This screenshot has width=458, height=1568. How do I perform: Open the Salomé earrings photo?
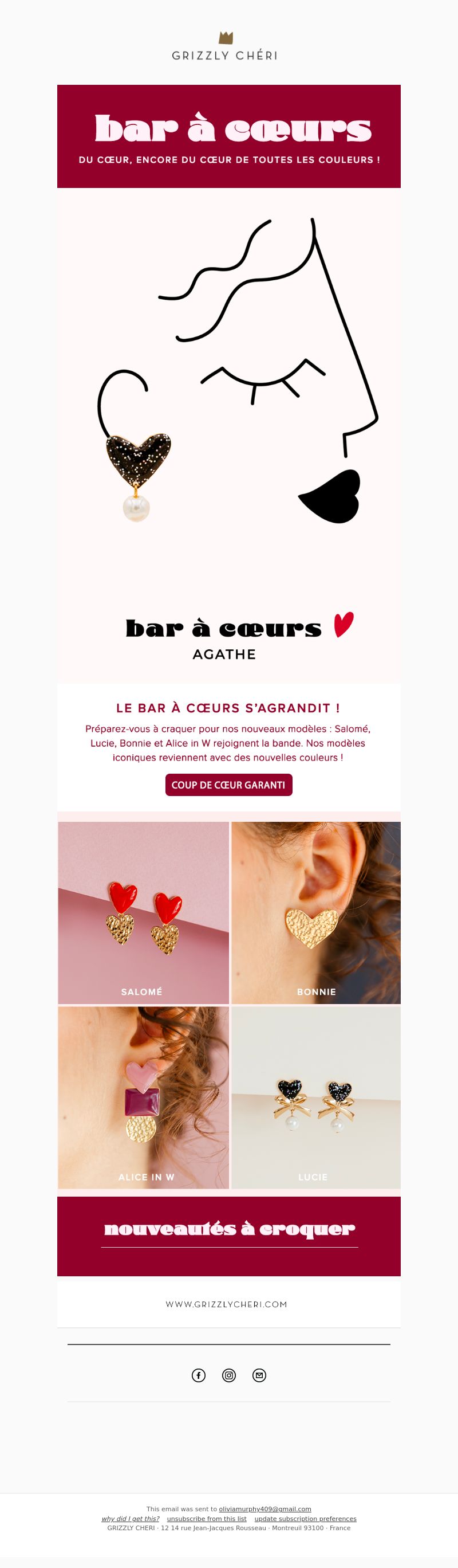pyautogui.click(x=144, y=912)
